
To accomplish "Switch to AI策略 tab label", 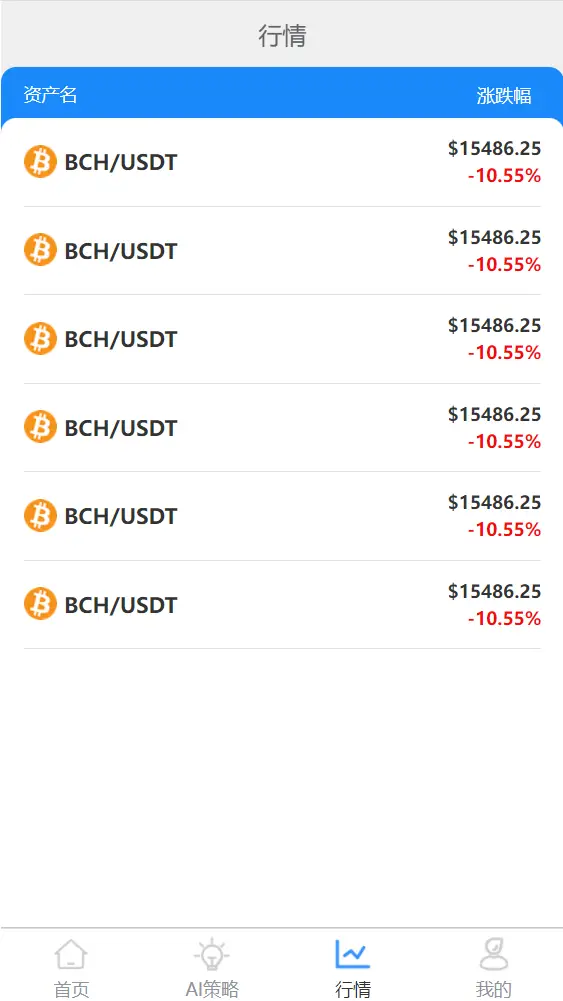I will pos(213,990).
